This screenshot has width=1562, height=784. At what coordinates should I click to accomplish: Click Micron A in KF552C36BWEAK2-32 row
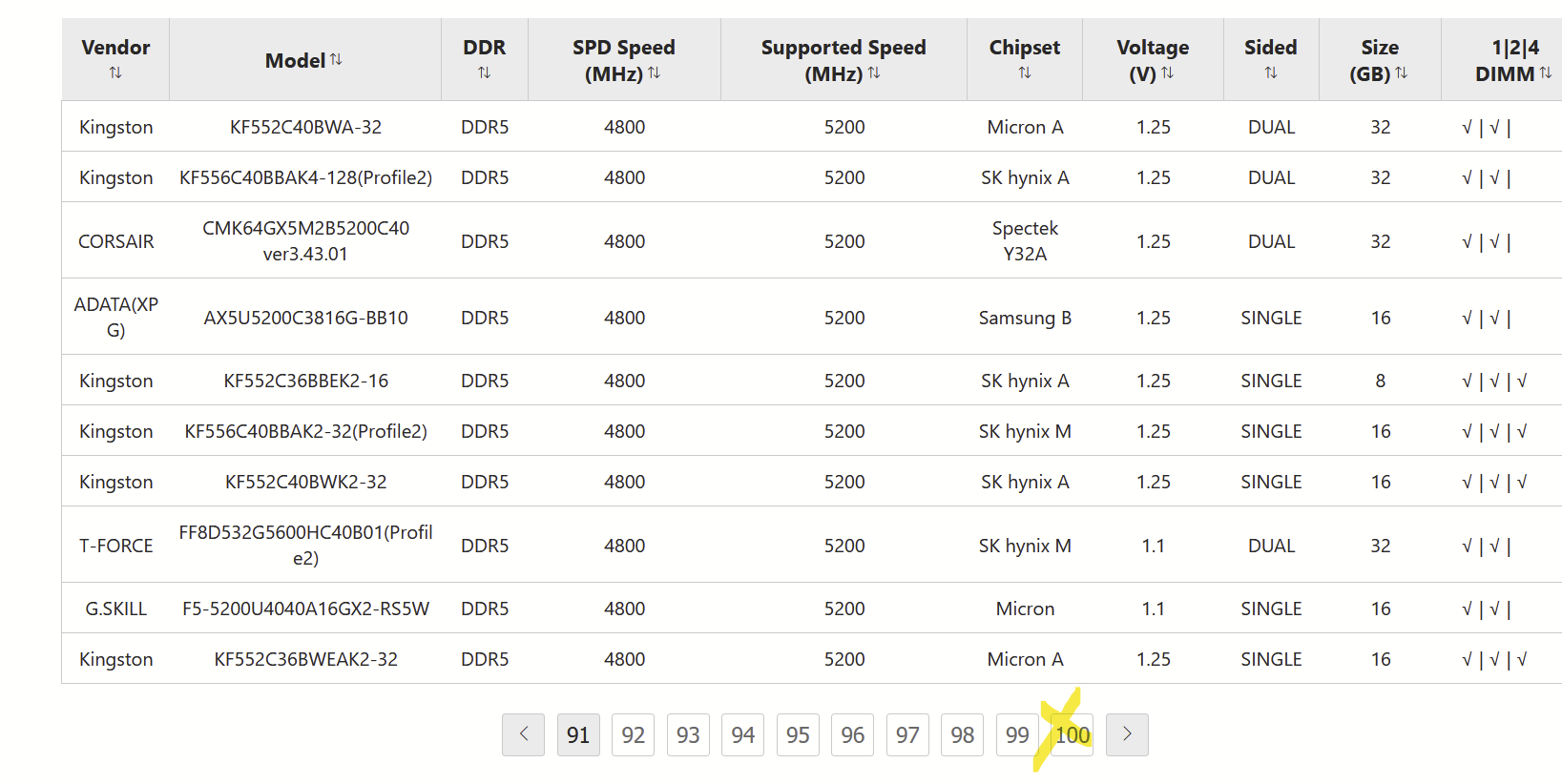[x=1025, y=659]
